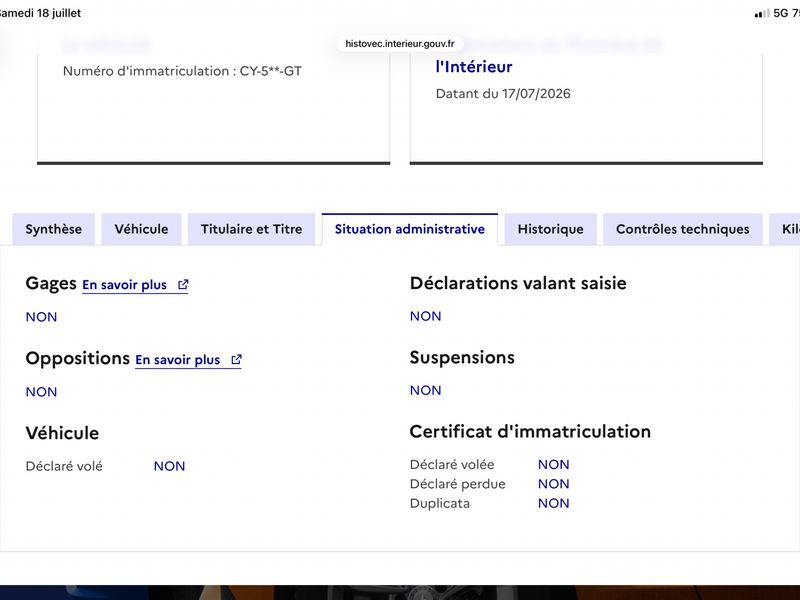Viewport: 800px width, 600px height.
Task: Click the Oppositions heading
Action: 78,358
